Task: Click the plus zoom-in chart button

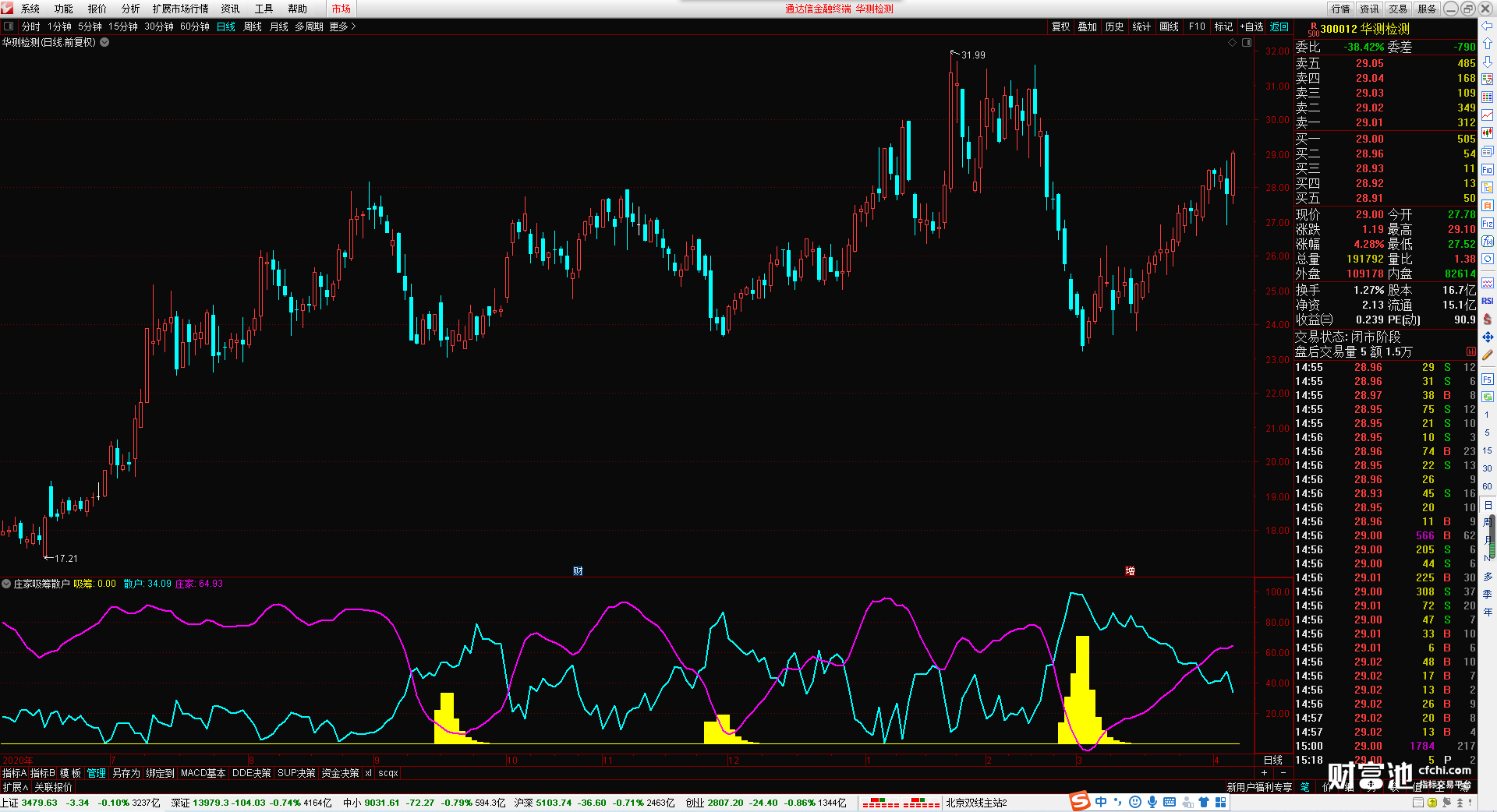Action: 1264,773
